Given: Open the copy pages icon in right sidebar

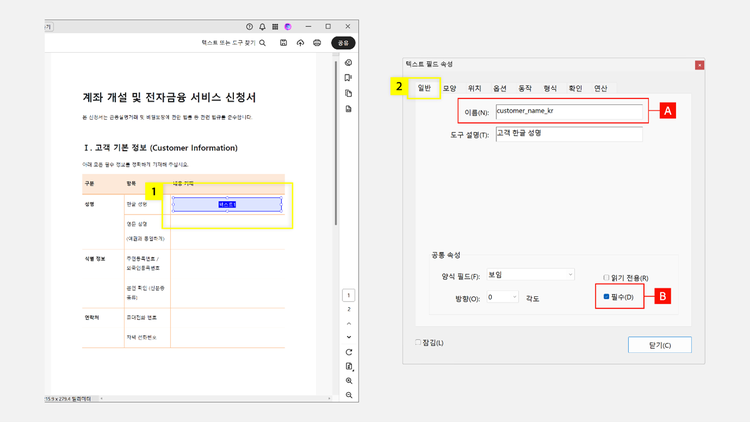Looking at the screenshot, I should click(x=349, y=93).
